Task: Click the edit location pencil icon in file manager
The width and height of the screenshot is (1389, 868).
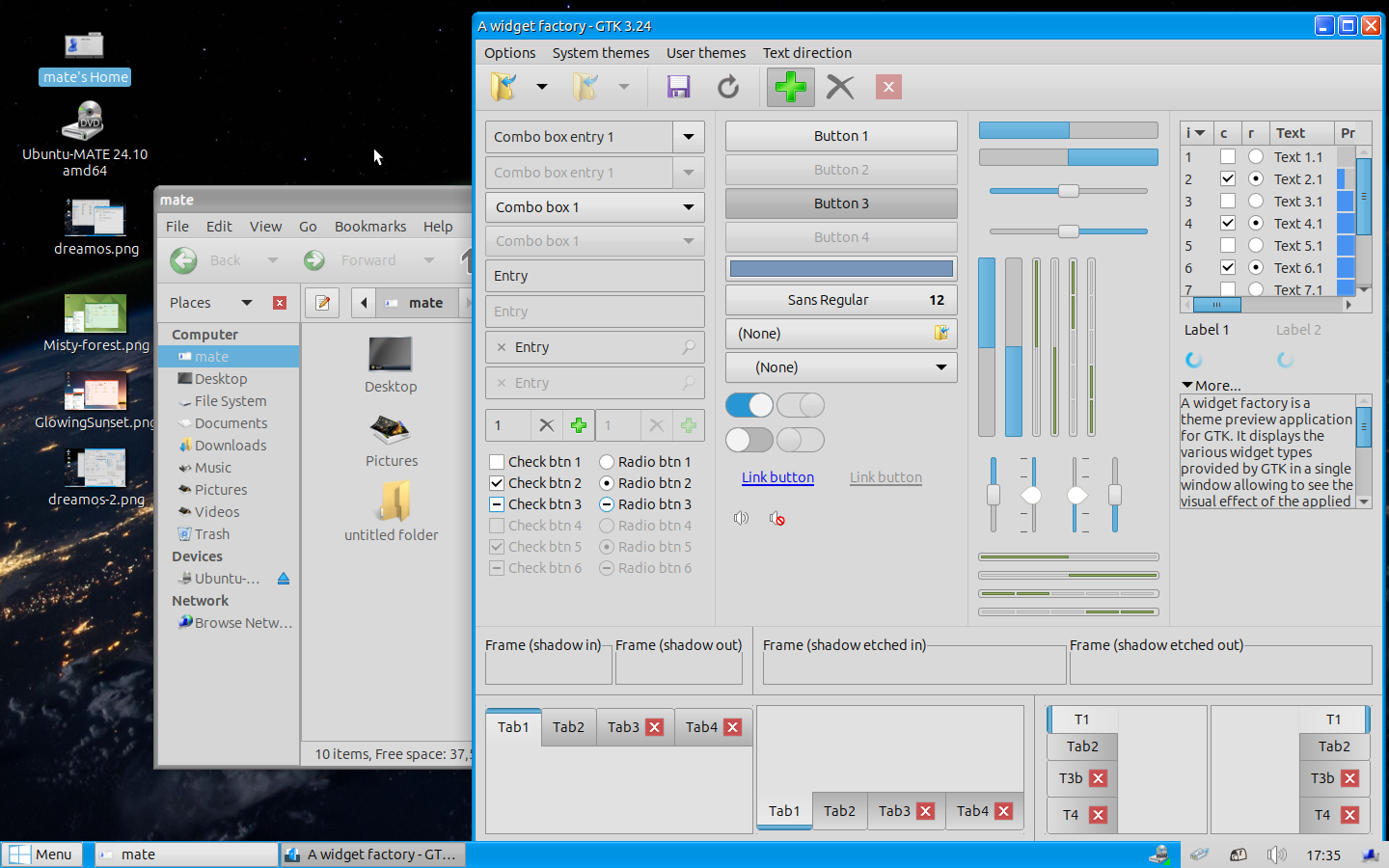Action: [323, 303]
